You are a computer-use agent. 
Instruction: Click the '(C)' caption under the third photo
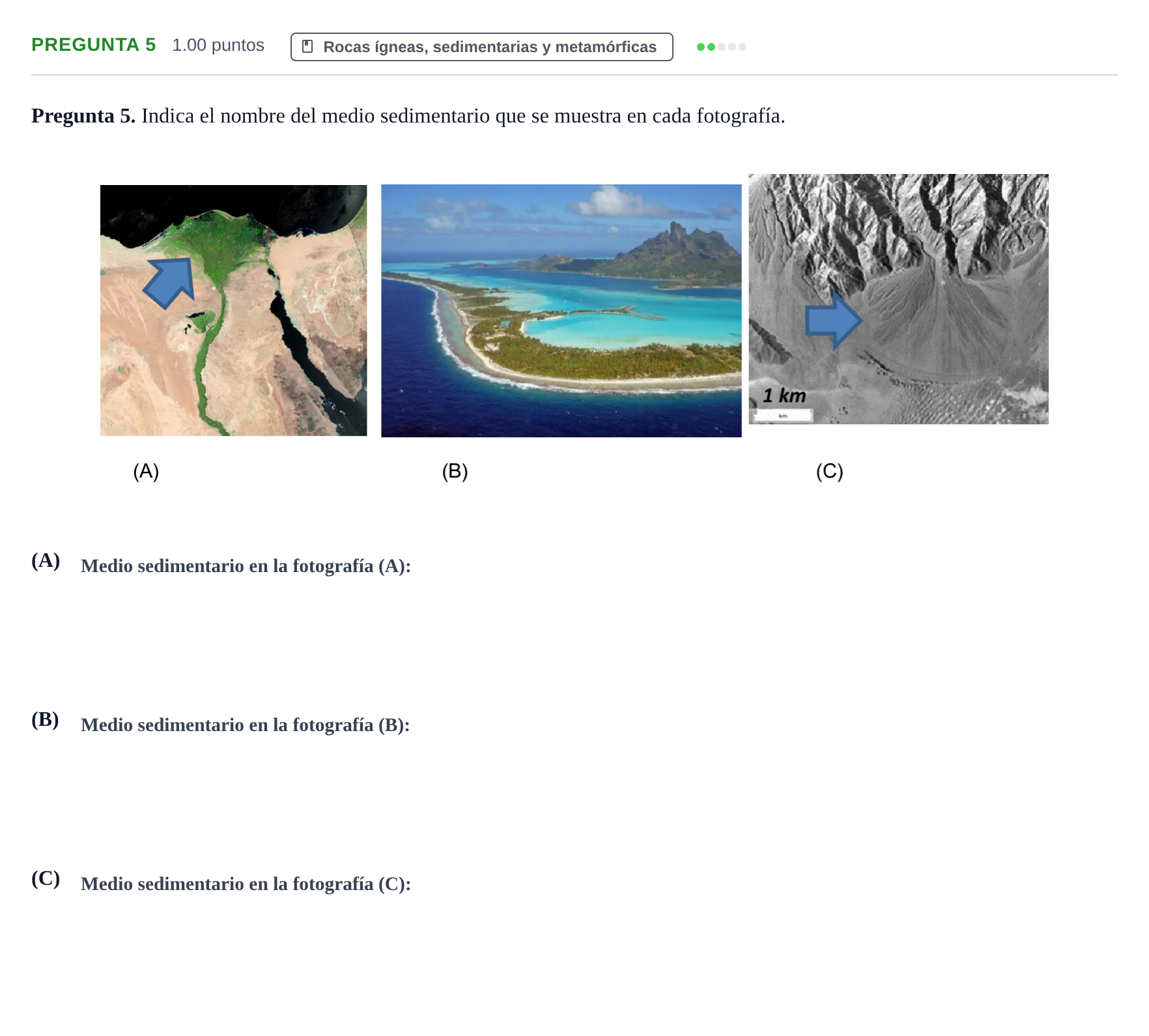click(829, 471)
